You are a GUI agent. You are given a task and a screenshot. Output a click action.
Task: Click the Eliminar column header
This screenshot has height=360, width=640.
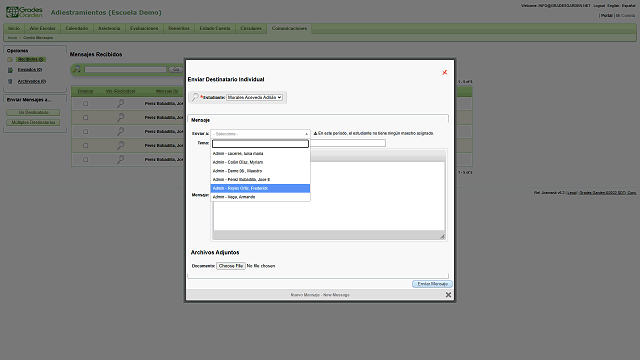tap(86, 91)
